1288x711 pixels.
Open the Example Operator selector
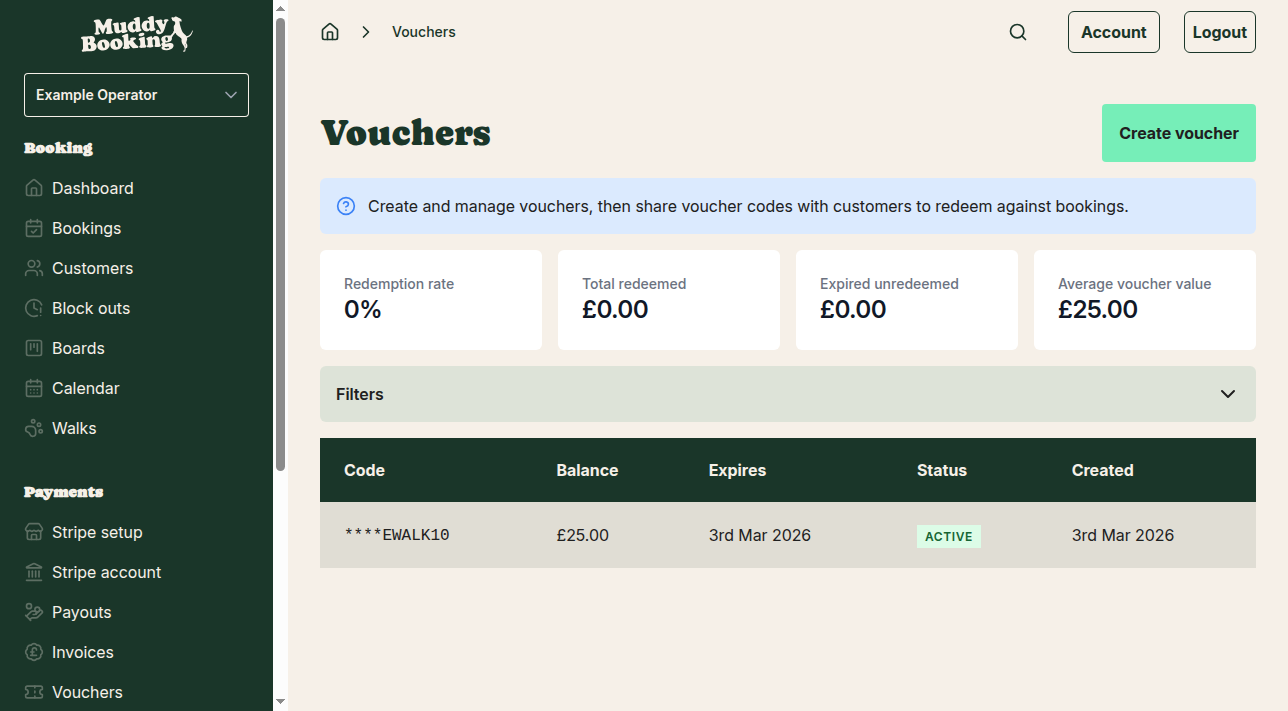(136, 94)
